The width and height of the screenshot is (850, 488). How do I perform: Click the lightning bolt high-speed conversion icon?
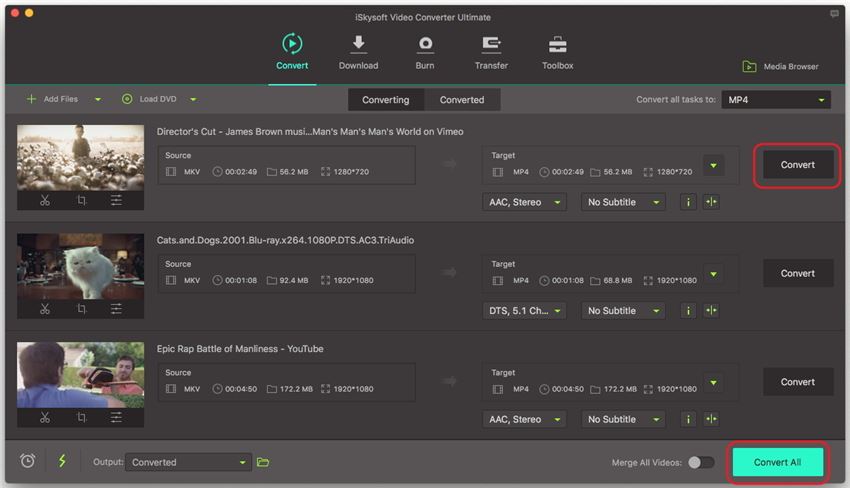coord(62,461)
